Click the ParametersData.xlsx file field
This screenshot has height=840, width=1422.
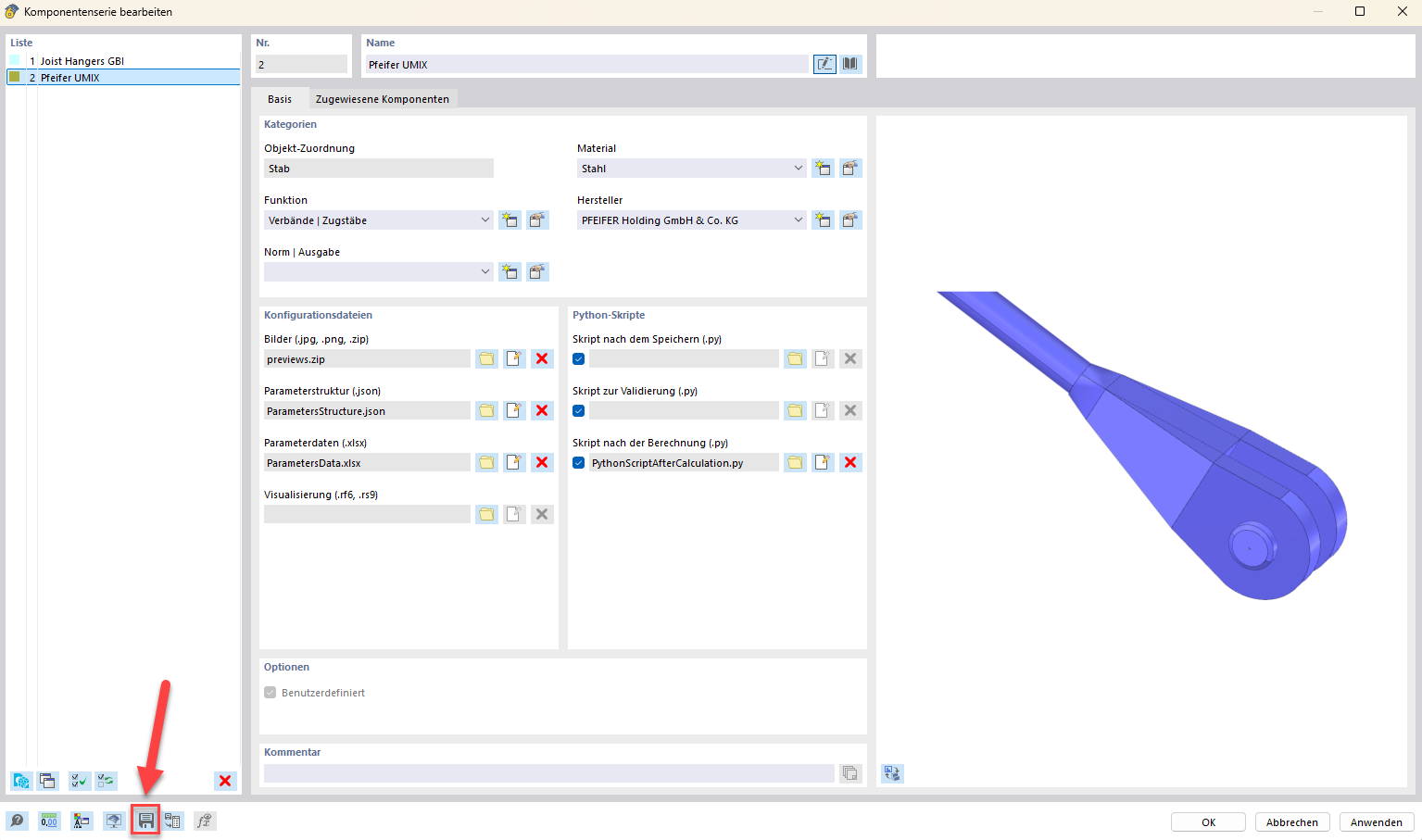(x=367, y=463)
